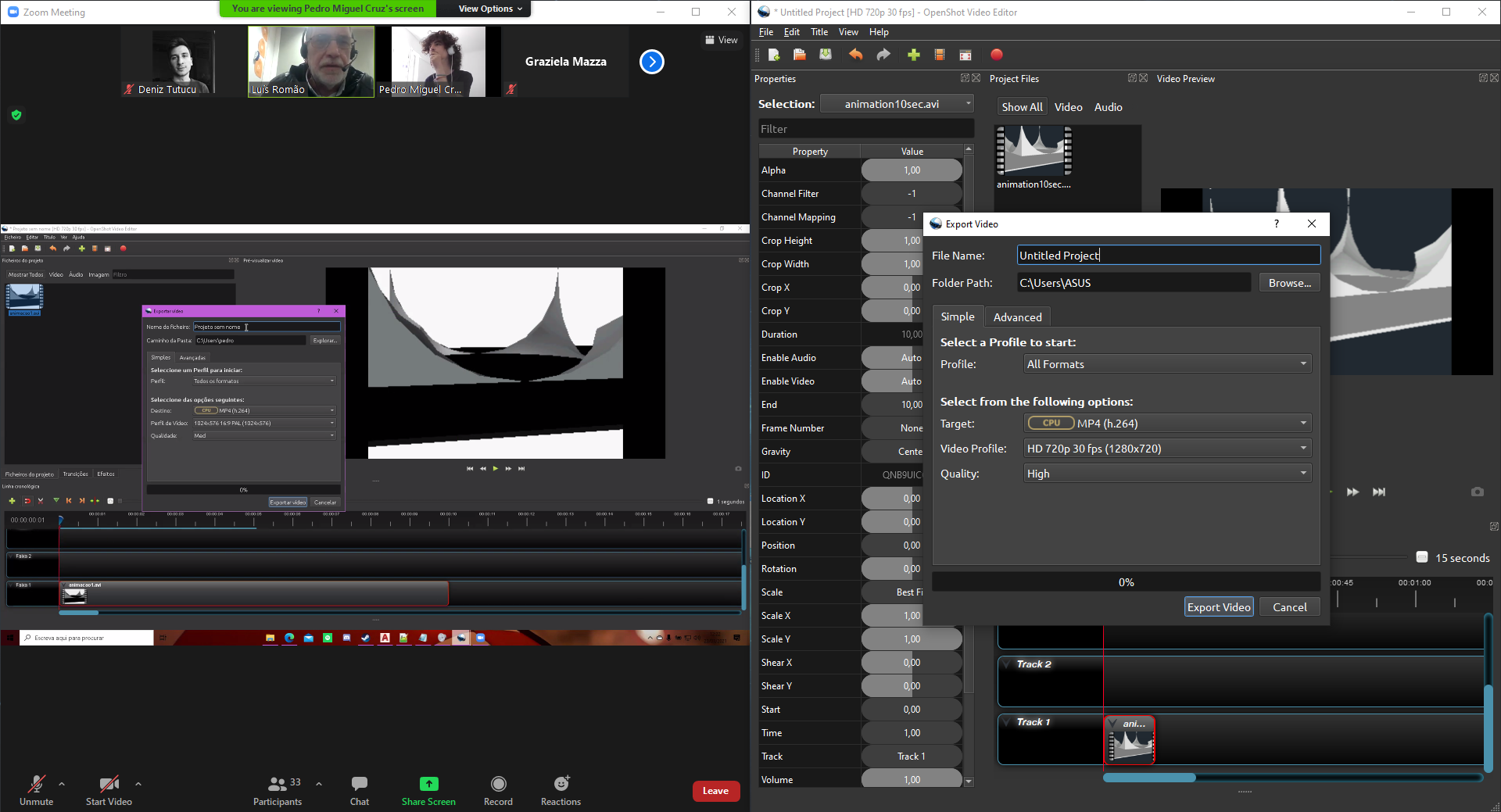1501x812 pixels.
Task: Open the Title menu in OpenShot
Action: coord(819,32)
